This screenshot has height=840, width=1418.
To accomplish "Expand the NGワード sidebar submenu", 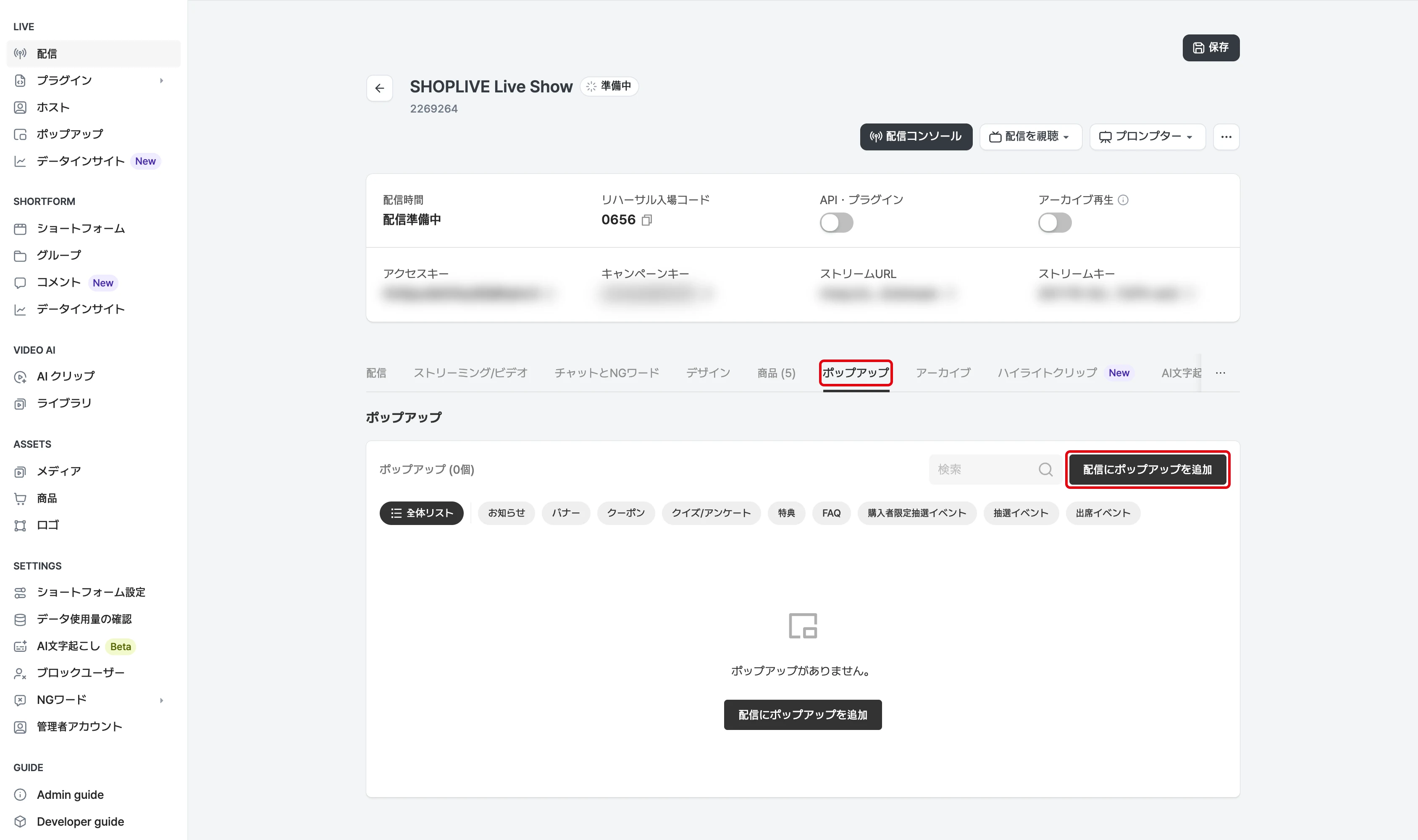I will (x=161, y=700).
